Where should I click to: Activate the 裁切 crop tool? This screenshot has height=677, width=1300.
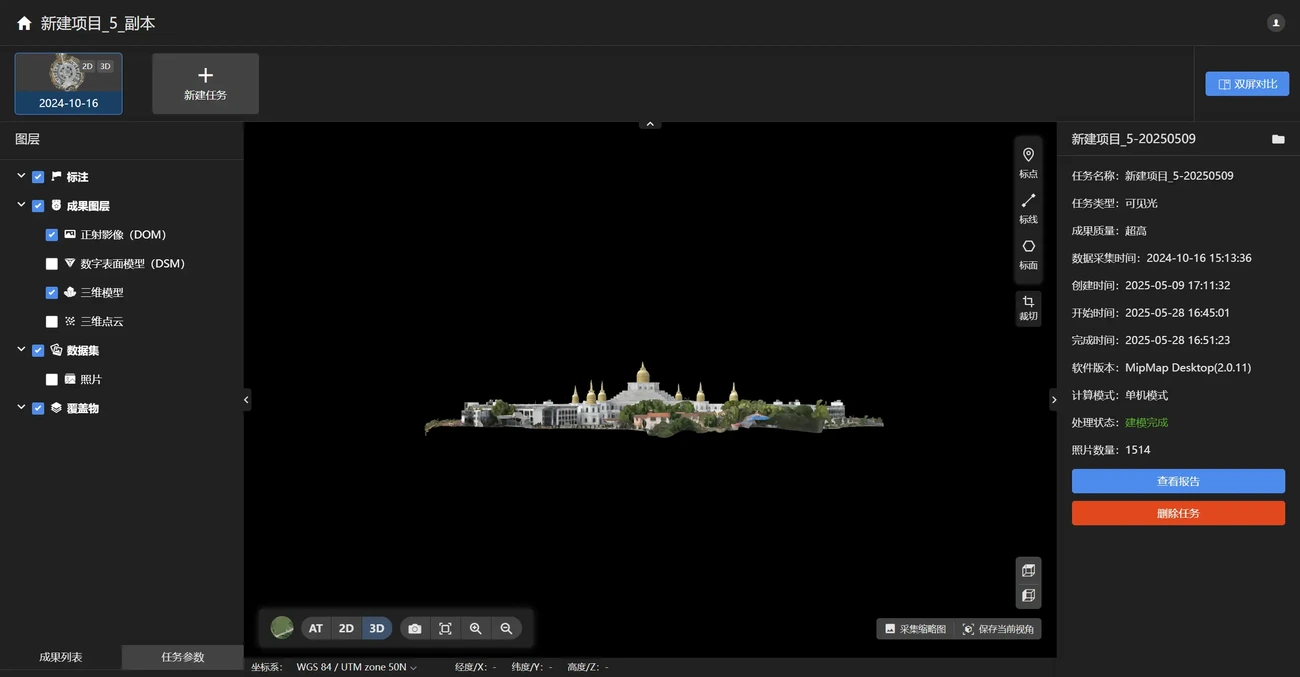(1028, 308)
